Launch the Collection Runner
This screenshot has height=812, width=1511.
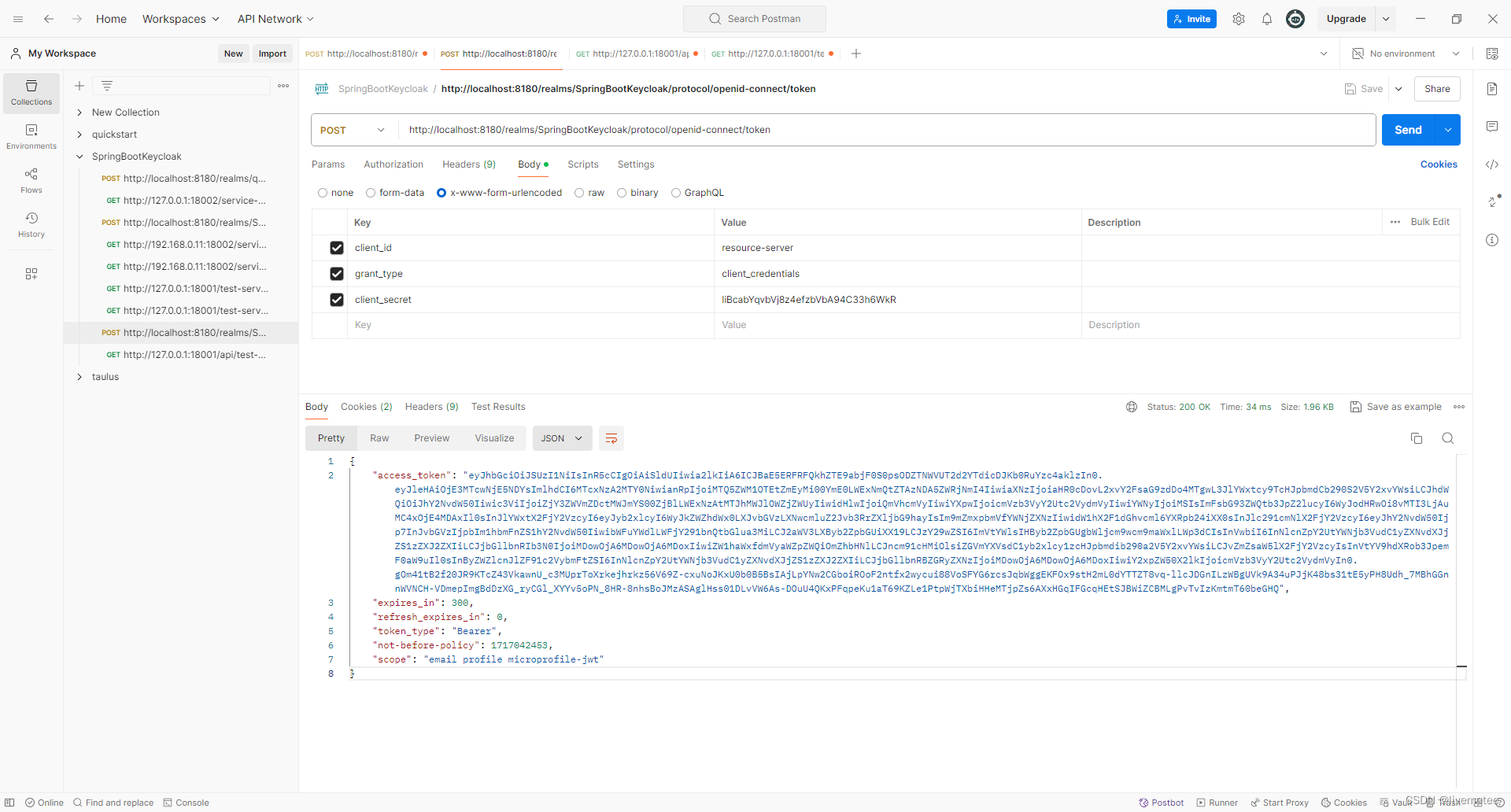1217,803
